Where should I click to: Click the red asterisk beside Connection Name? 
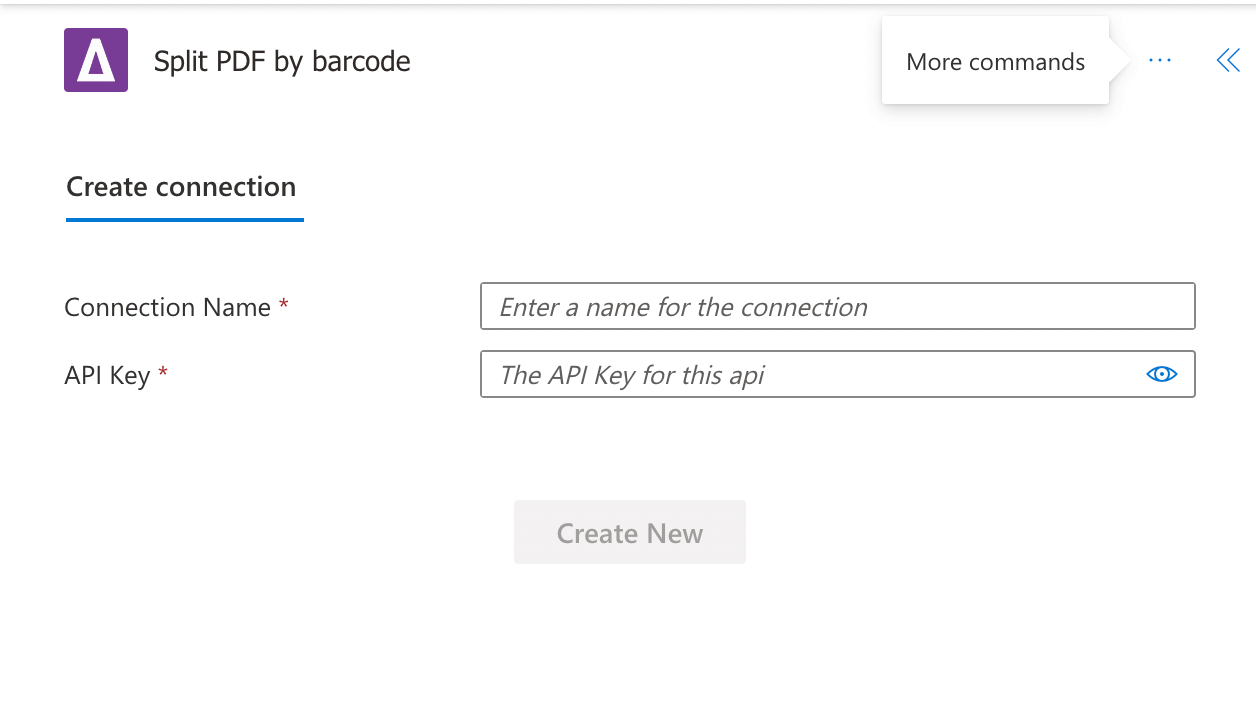(284, 305)
